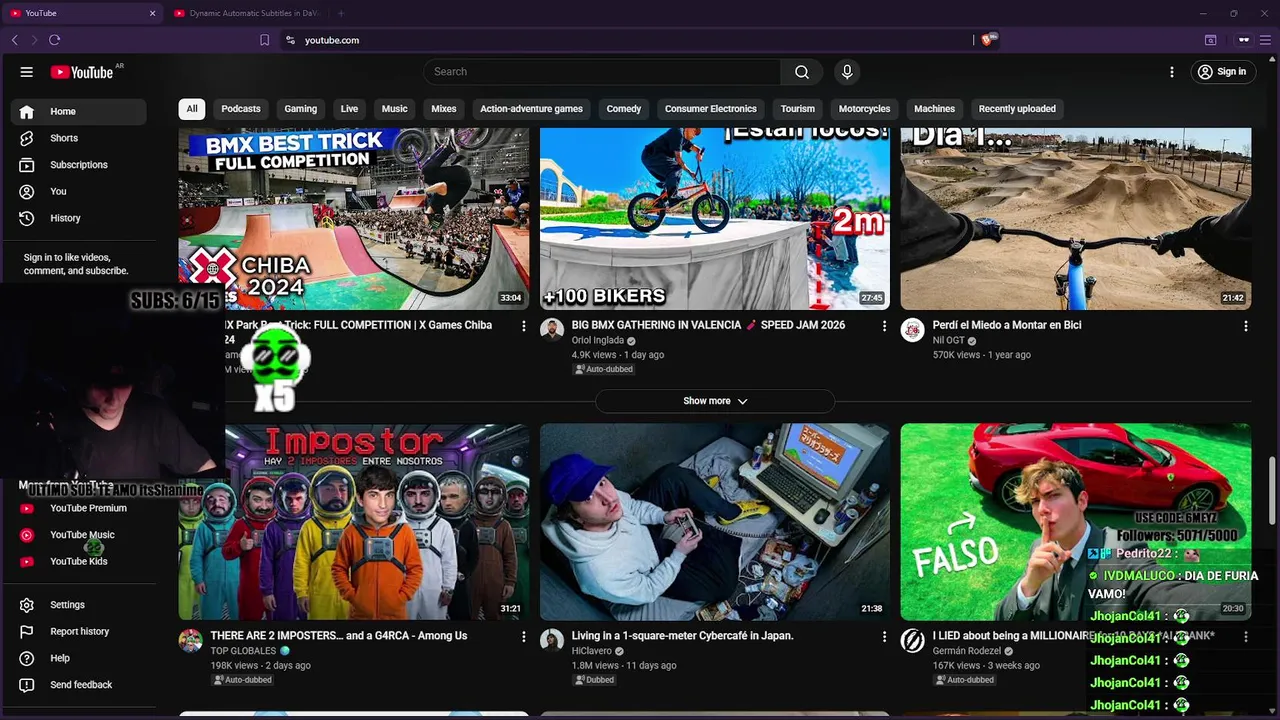Open Settings in the sidebar
This screenshot has height=720, width=1280.
(x=78, y=605)
